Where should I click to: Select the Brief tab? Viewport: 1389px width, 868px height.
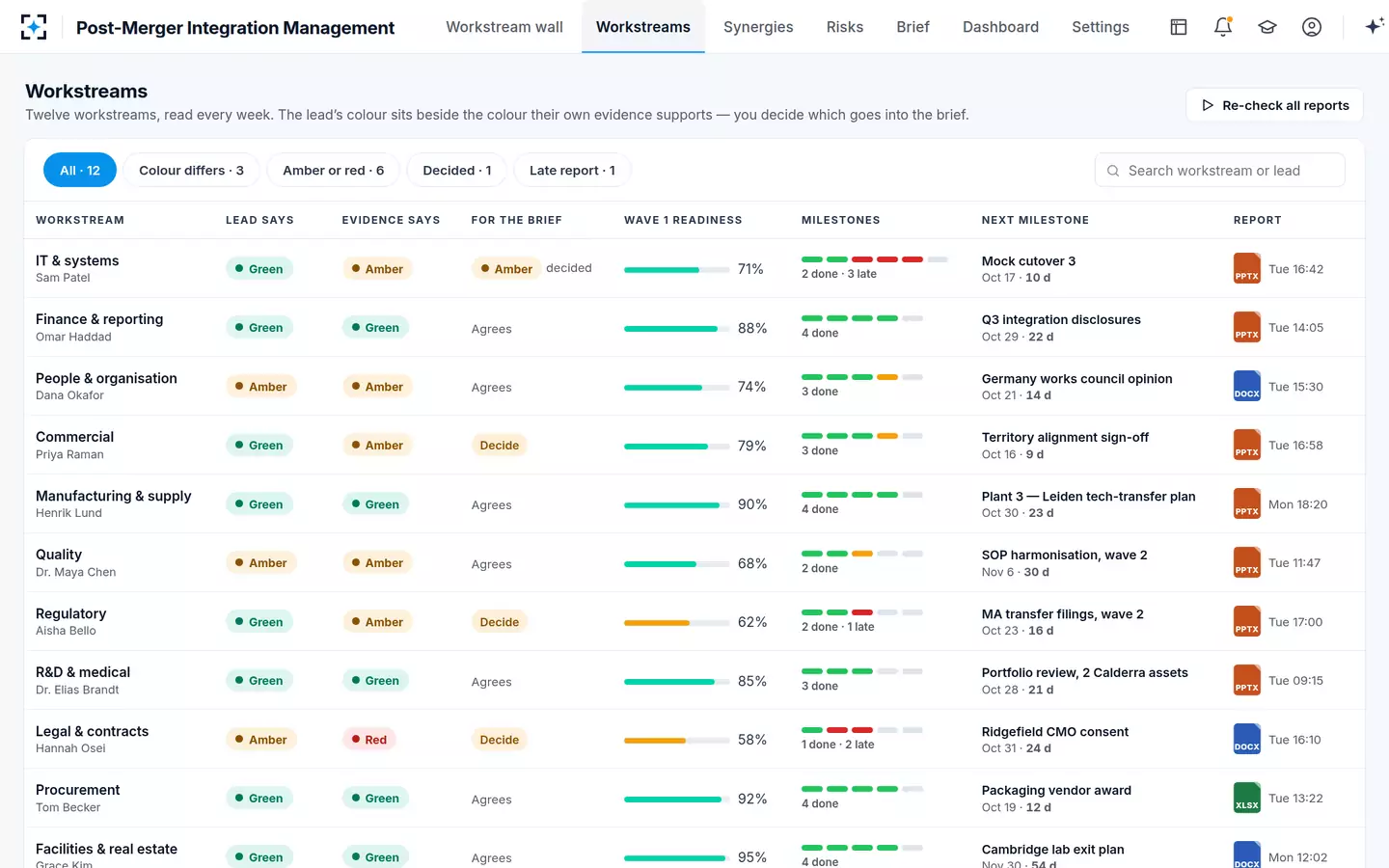click(x=912, y=27)
